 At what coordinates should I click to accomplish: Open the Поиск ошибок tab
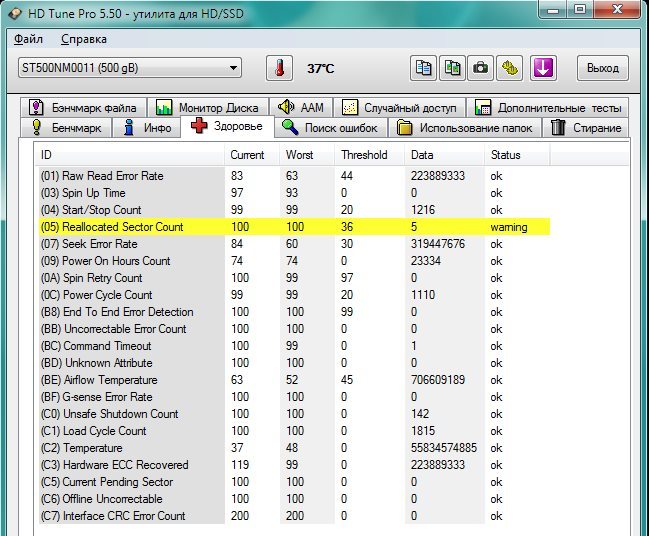click(x=330, y=128)
